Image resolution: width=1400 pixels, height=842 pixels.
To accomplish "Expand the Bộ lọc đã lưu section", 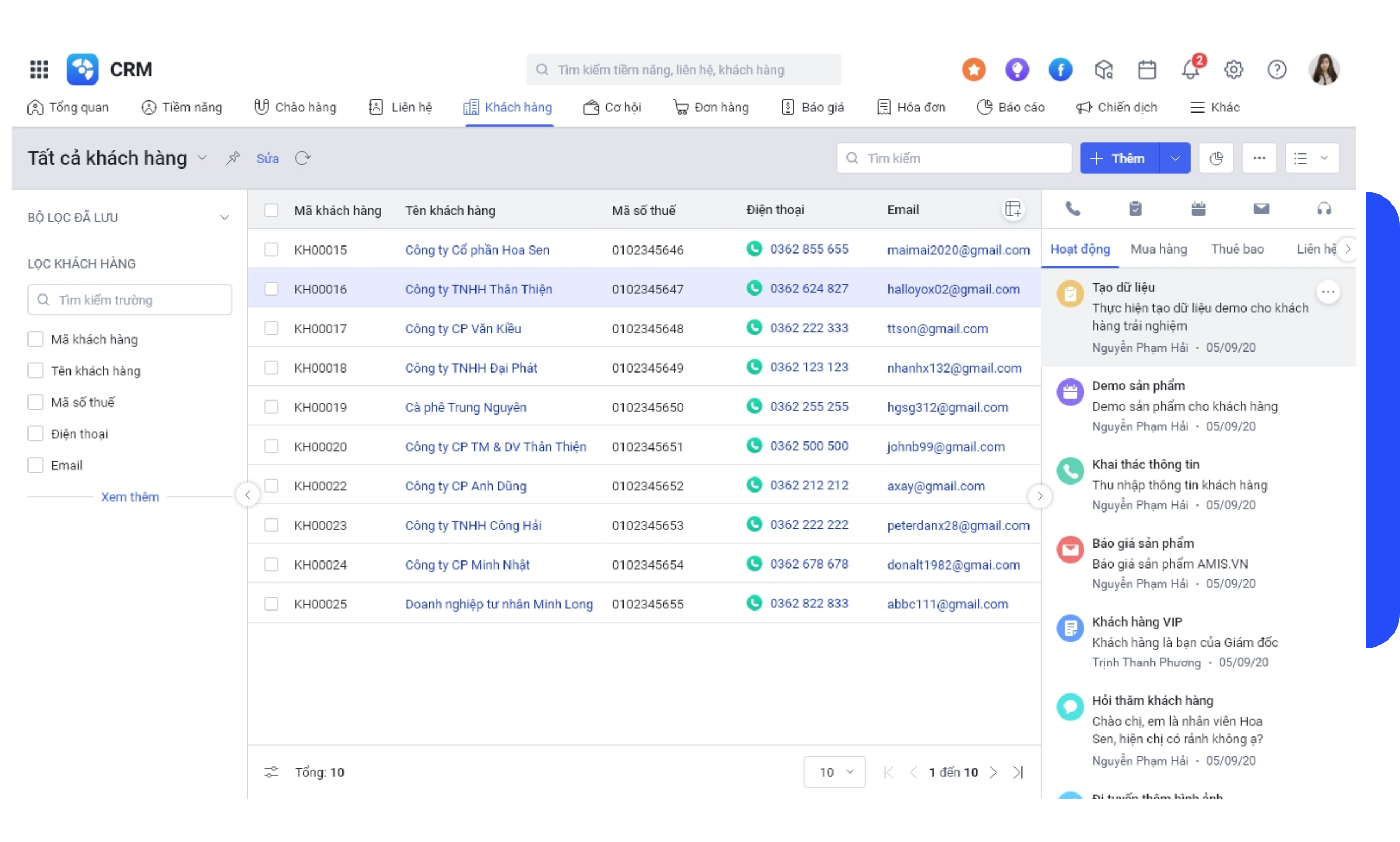I will tap(225, 217).
